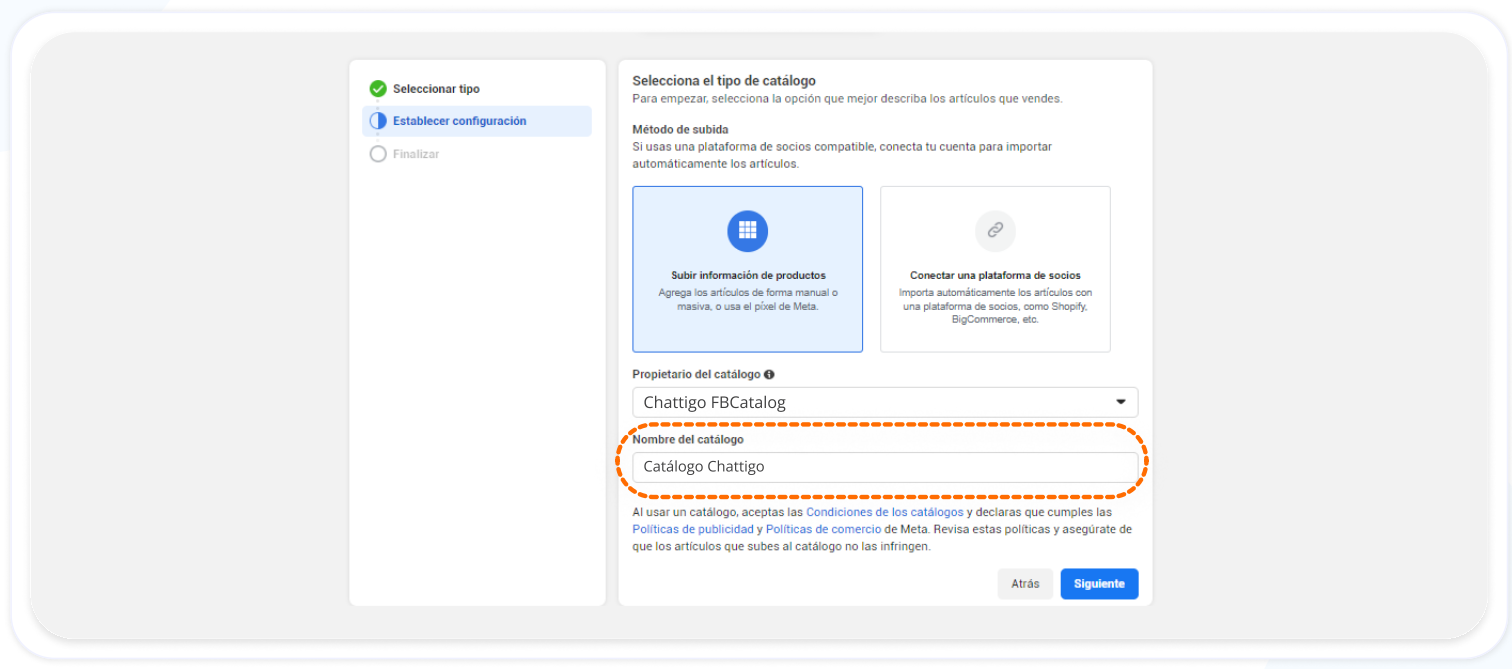The height and width of the screenshot is (669, 1512).
Task: Select the Establecer configuración step label
Action: [x=459, y=121]
